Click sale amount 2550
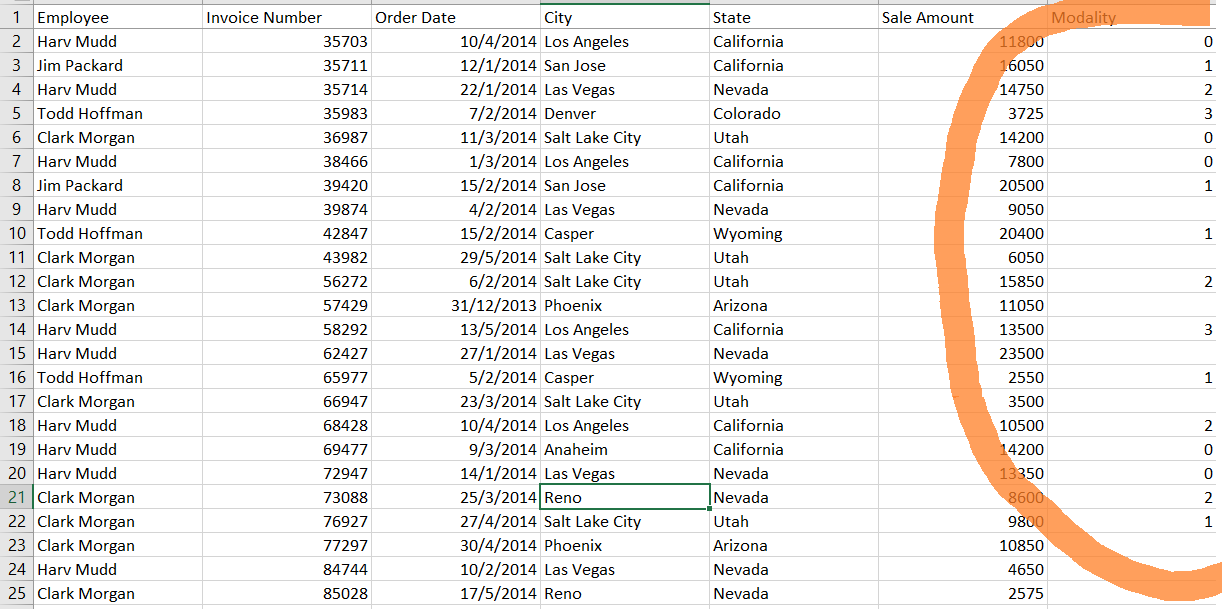Viewport: 1222px width, 611px height. [x=963, y=377]
